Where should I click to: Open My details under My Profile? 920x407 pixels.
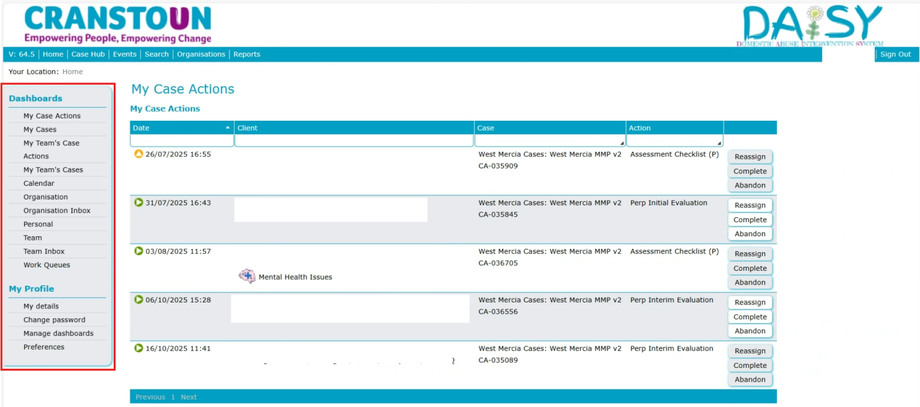click(x=41, y=306)
